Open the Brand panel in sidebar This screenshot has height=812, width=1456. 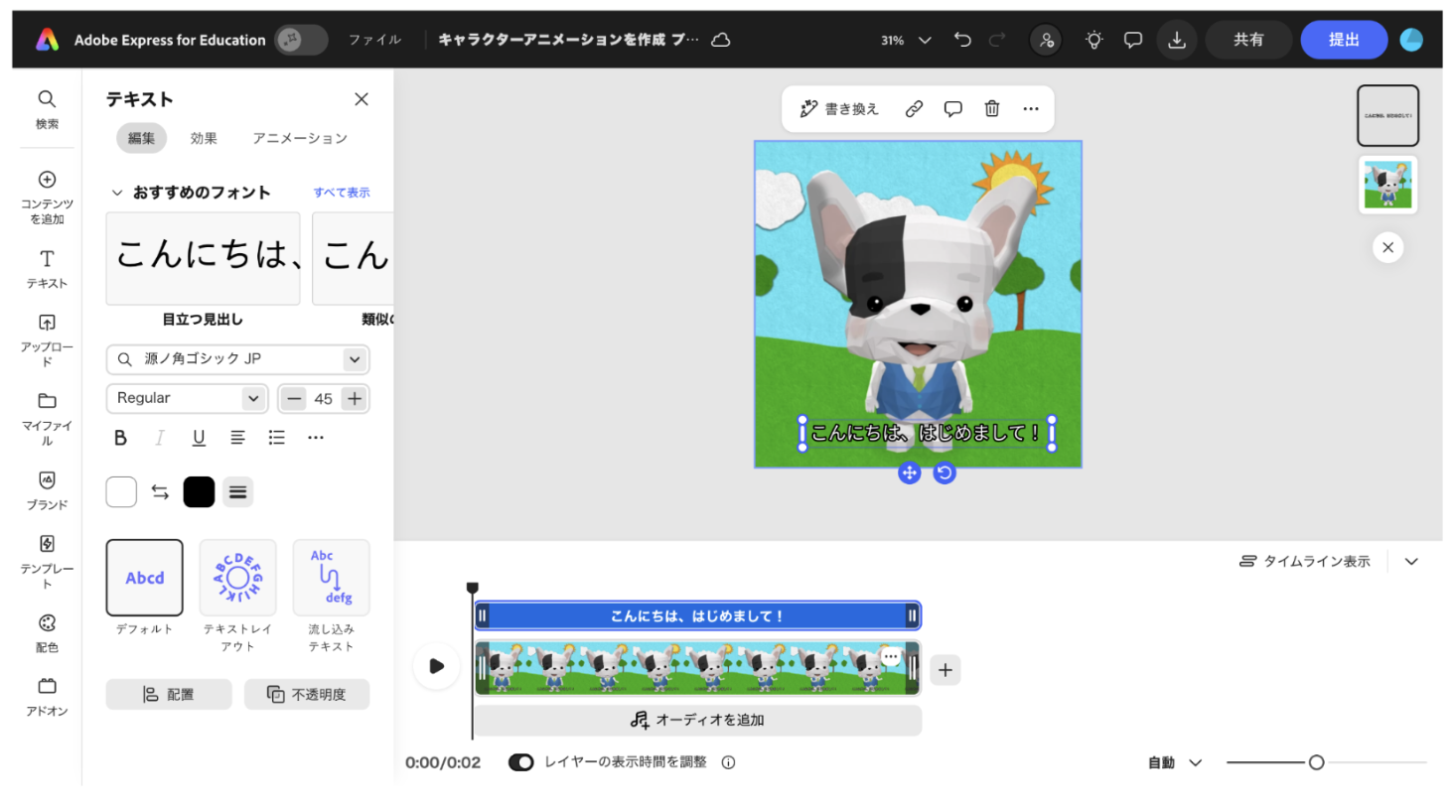[x=47, y=490]
